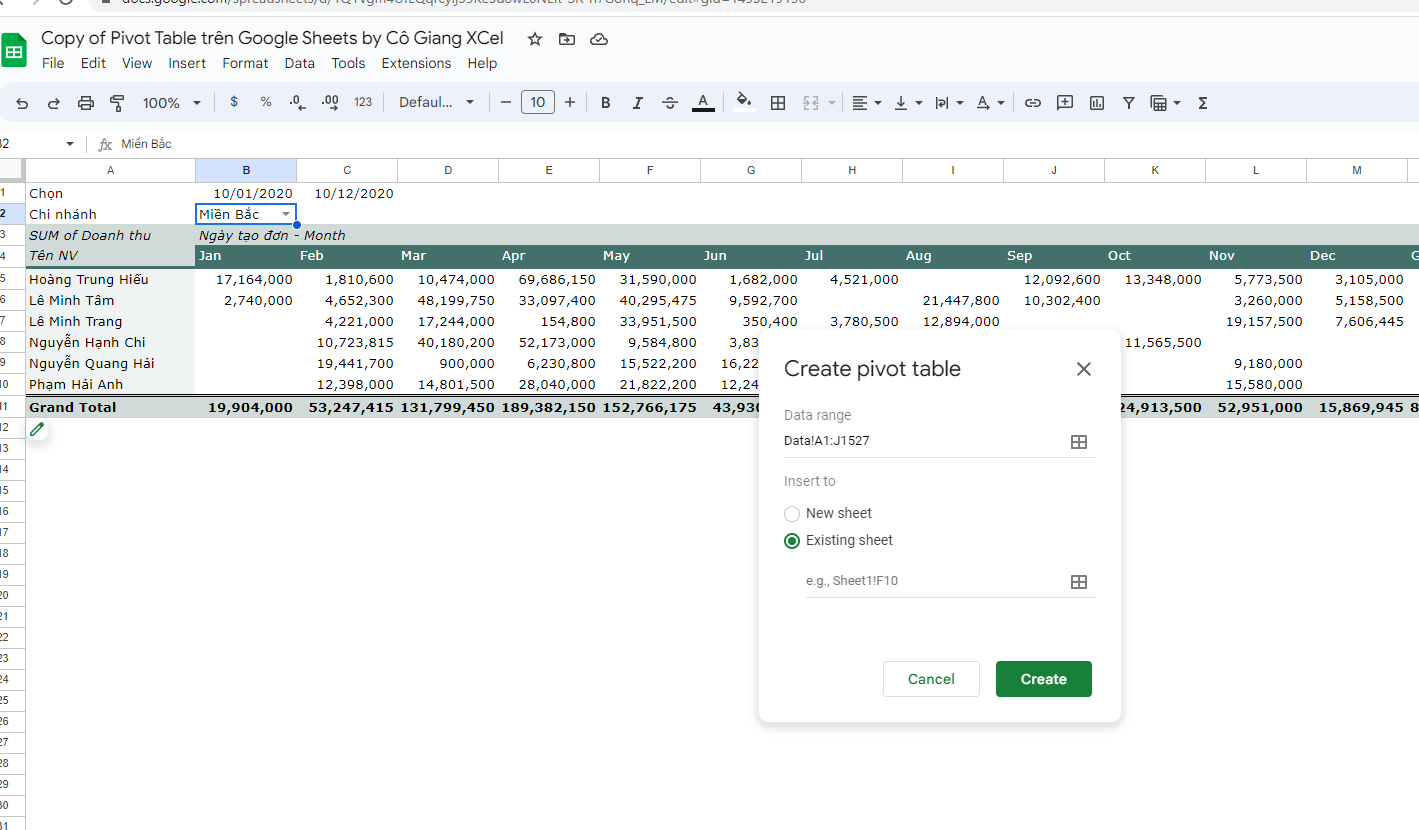Select the New sheet radio option

pyautogui.click(x=792, y=513)
